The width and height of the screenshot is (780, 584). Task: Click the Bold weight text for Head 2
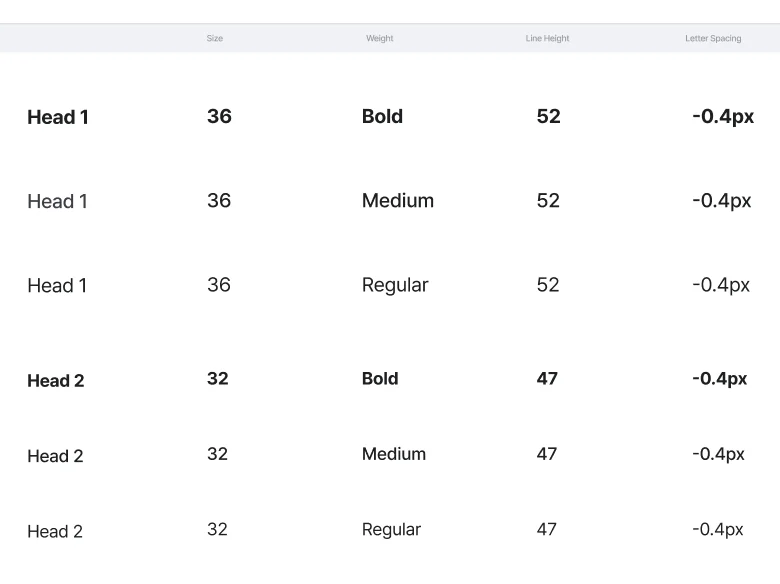[380, 378]
